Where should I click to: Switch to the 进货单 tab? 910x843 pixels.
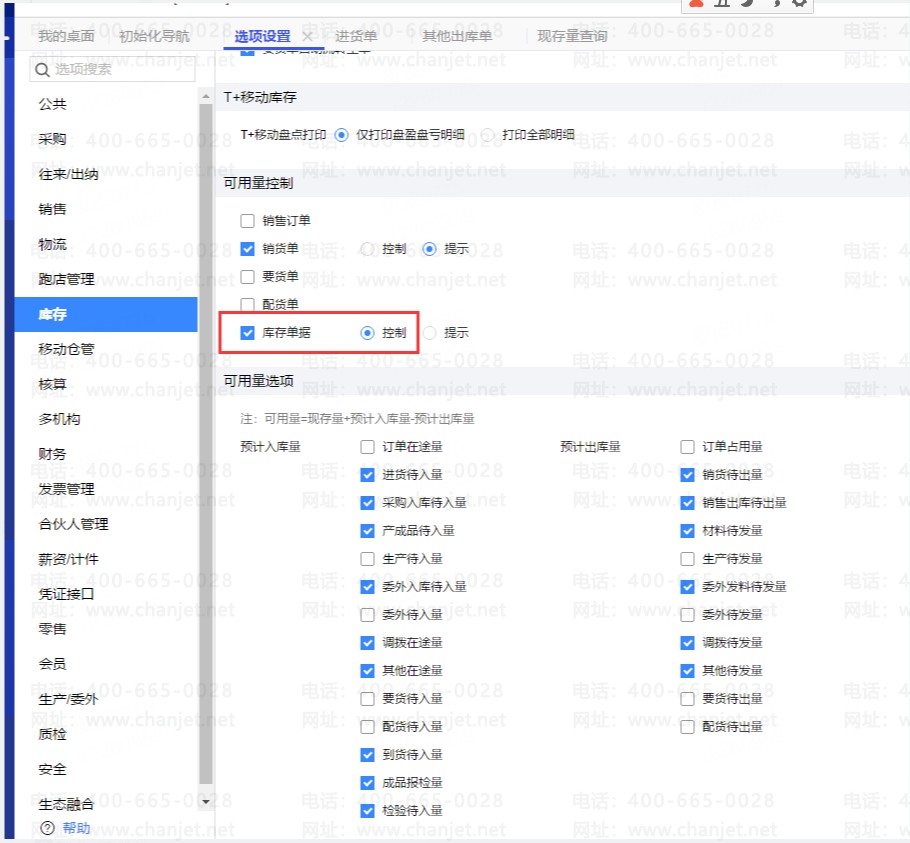pos(355,37)
